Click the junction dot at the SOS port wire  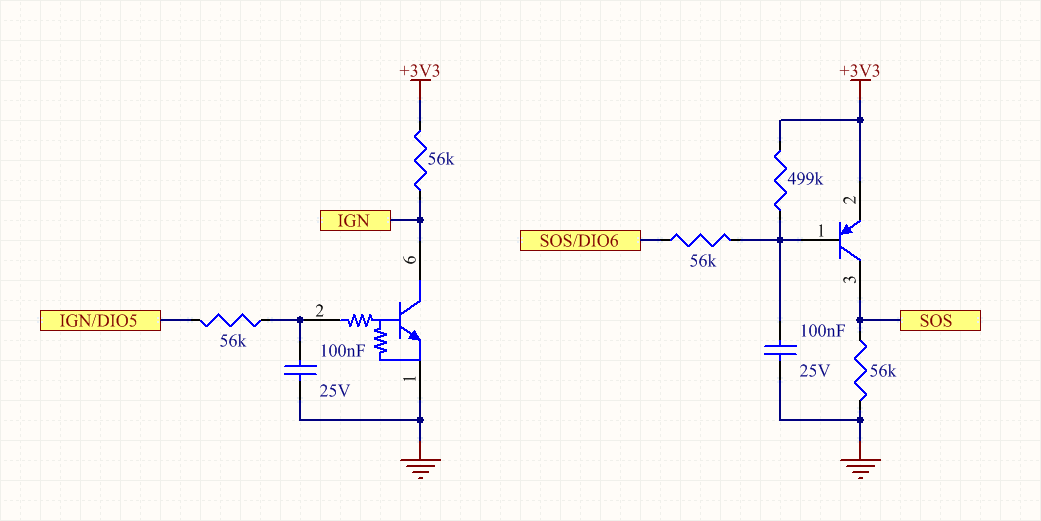[x=860, y=320]
